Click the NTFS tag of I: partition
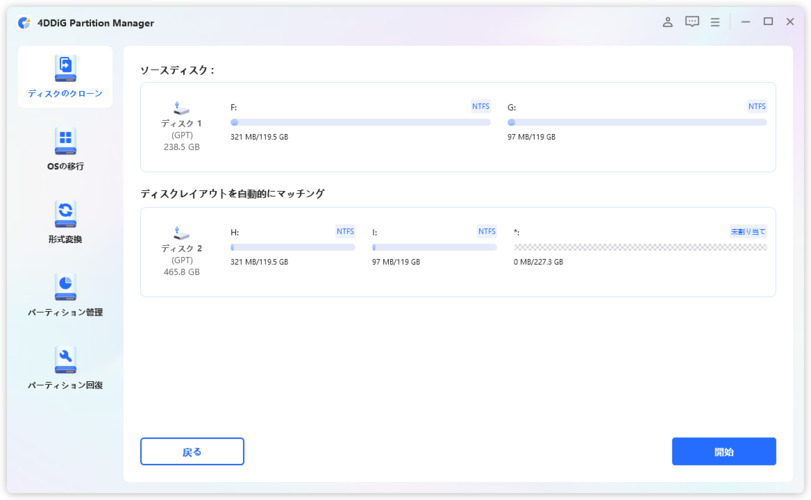Viewport: 811px width, 500px height. click(x=487, y=232)
